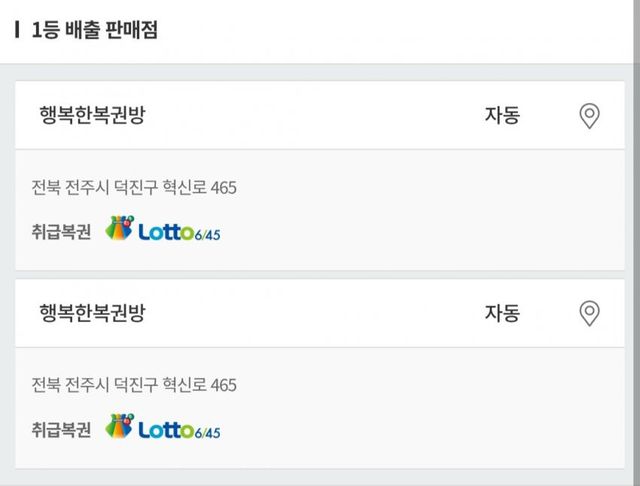Click the 취급복권 label in first card
Viewport: 640px width, 486px height.
61,231
